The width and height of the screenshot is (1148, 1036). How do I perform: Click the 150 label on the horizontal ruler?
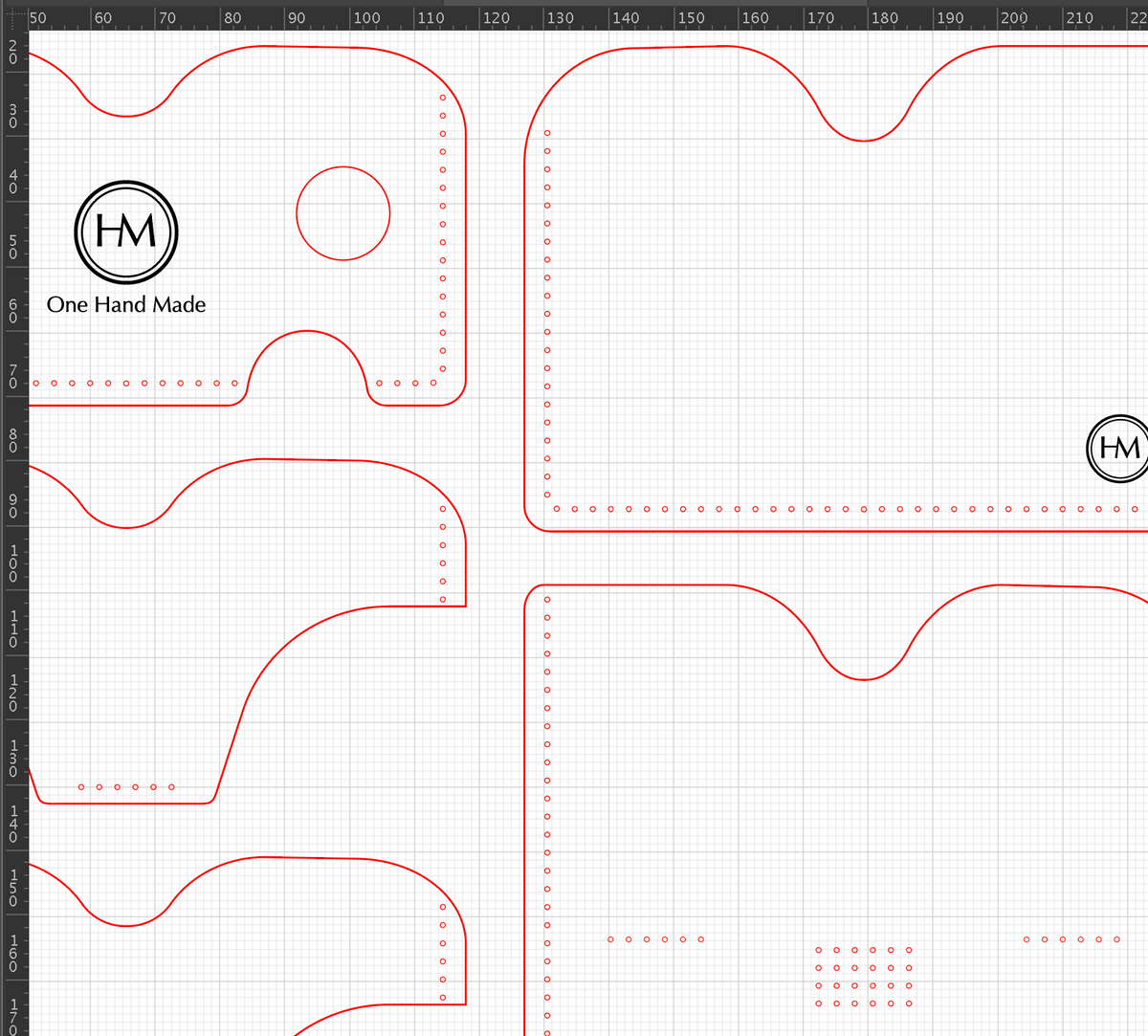coord(691,17)
